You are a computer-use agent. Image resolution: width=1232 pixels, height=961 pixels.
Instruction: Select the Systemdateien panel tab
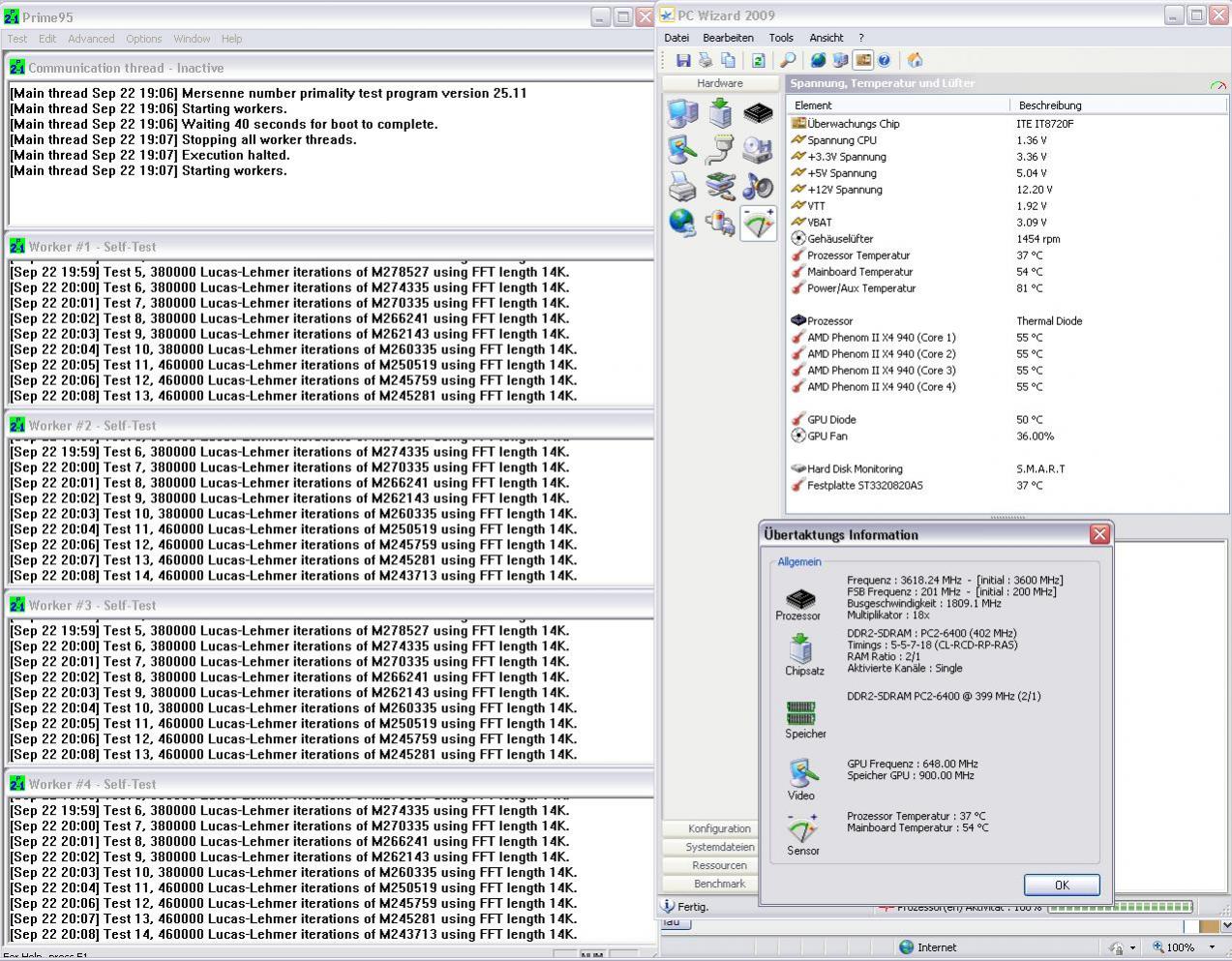click(x=720, y=847)
